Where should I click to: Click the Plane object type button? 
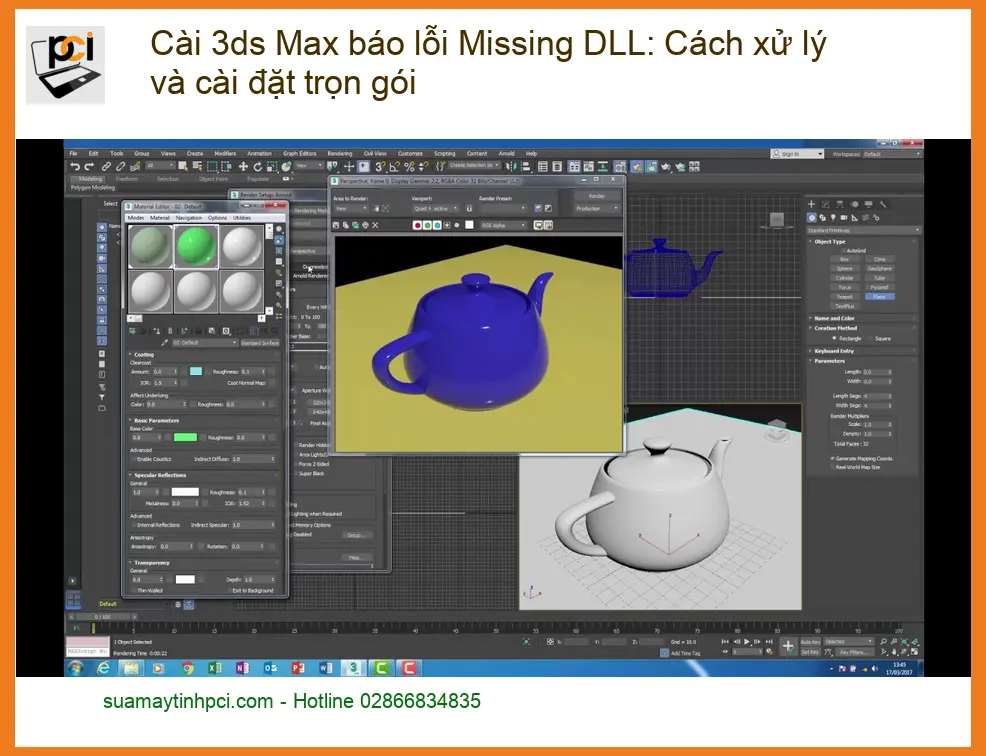(x=879, y=296)
